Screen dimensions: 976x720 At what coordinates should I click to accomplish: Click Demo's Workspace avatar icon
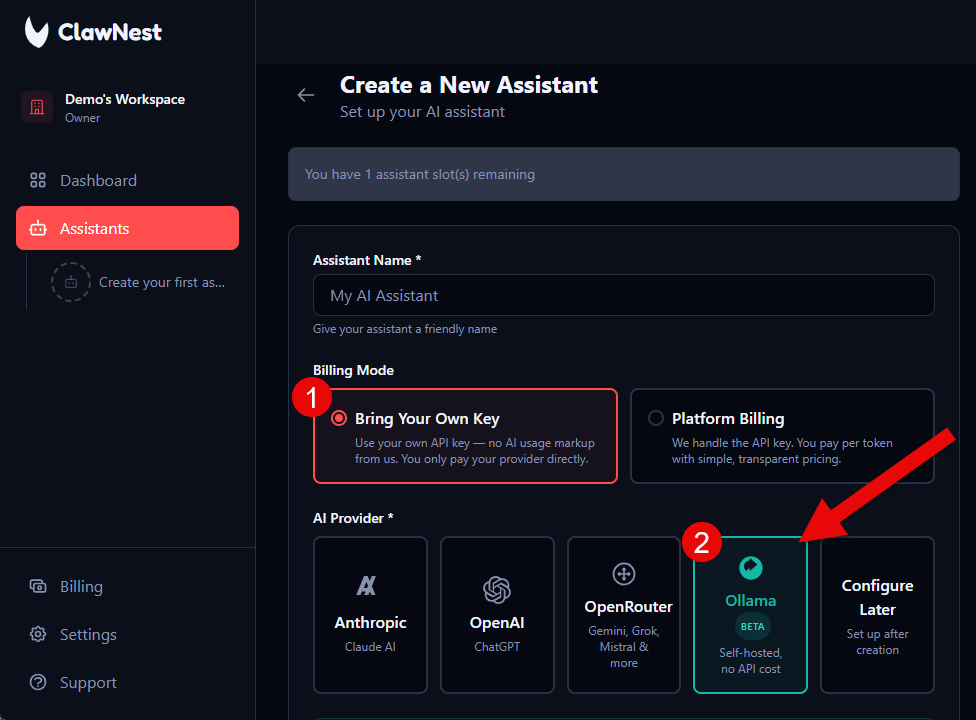(36, 106)
